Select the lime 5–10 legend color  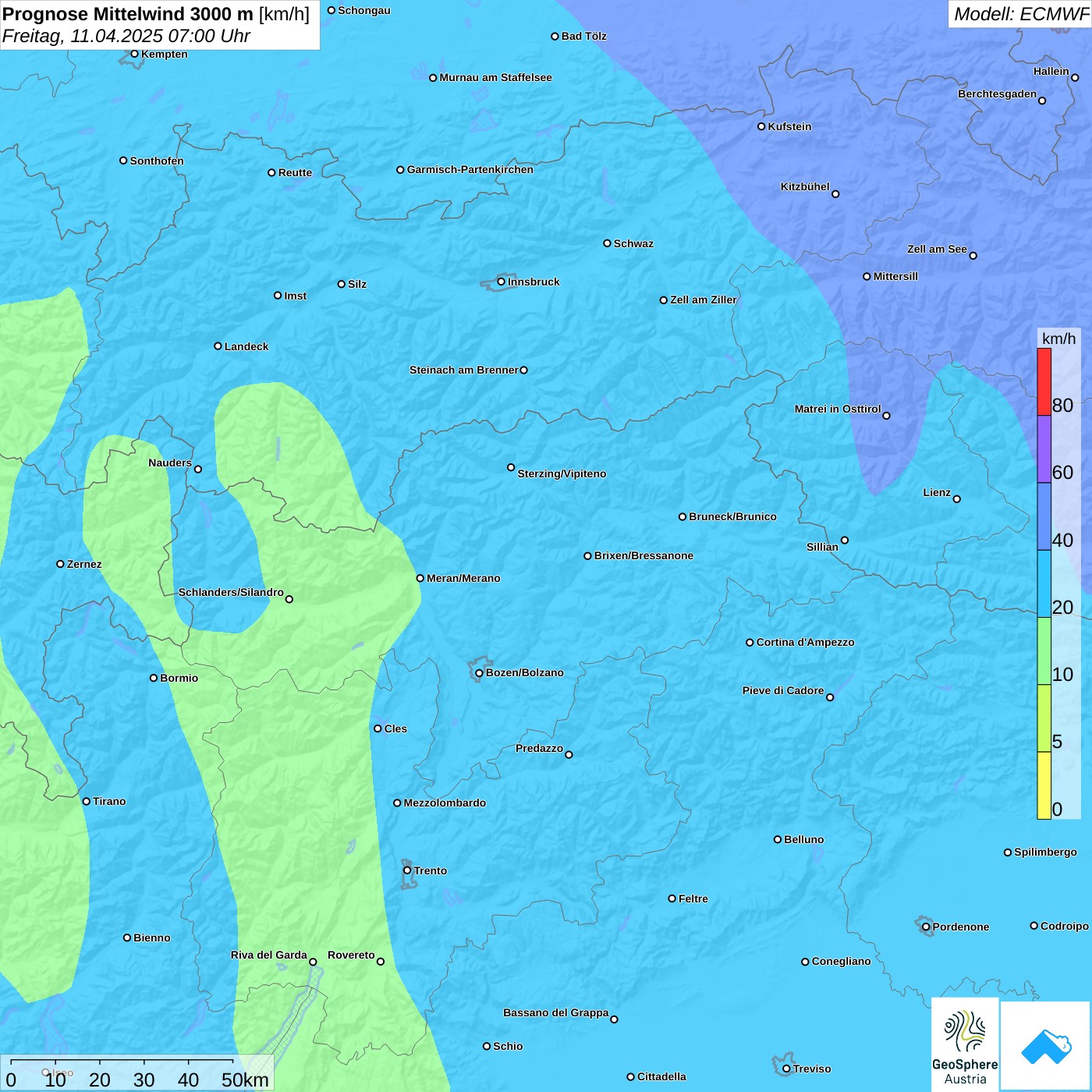[1044, 718]
